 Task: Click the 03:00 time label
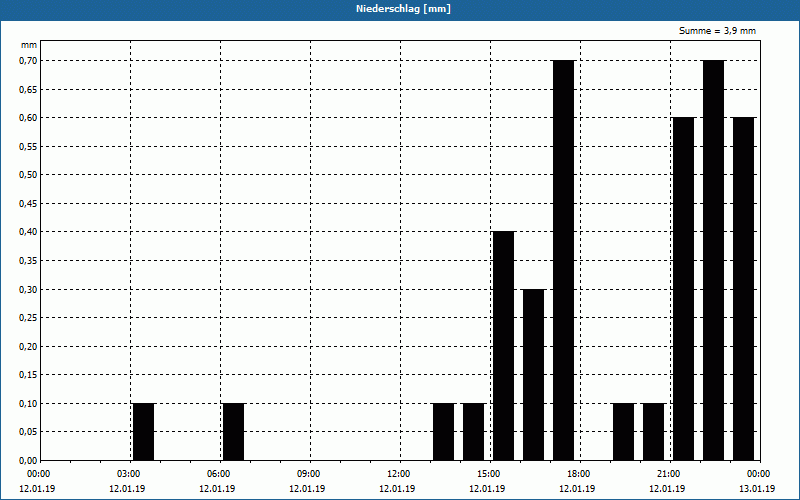tap(129, 474)
